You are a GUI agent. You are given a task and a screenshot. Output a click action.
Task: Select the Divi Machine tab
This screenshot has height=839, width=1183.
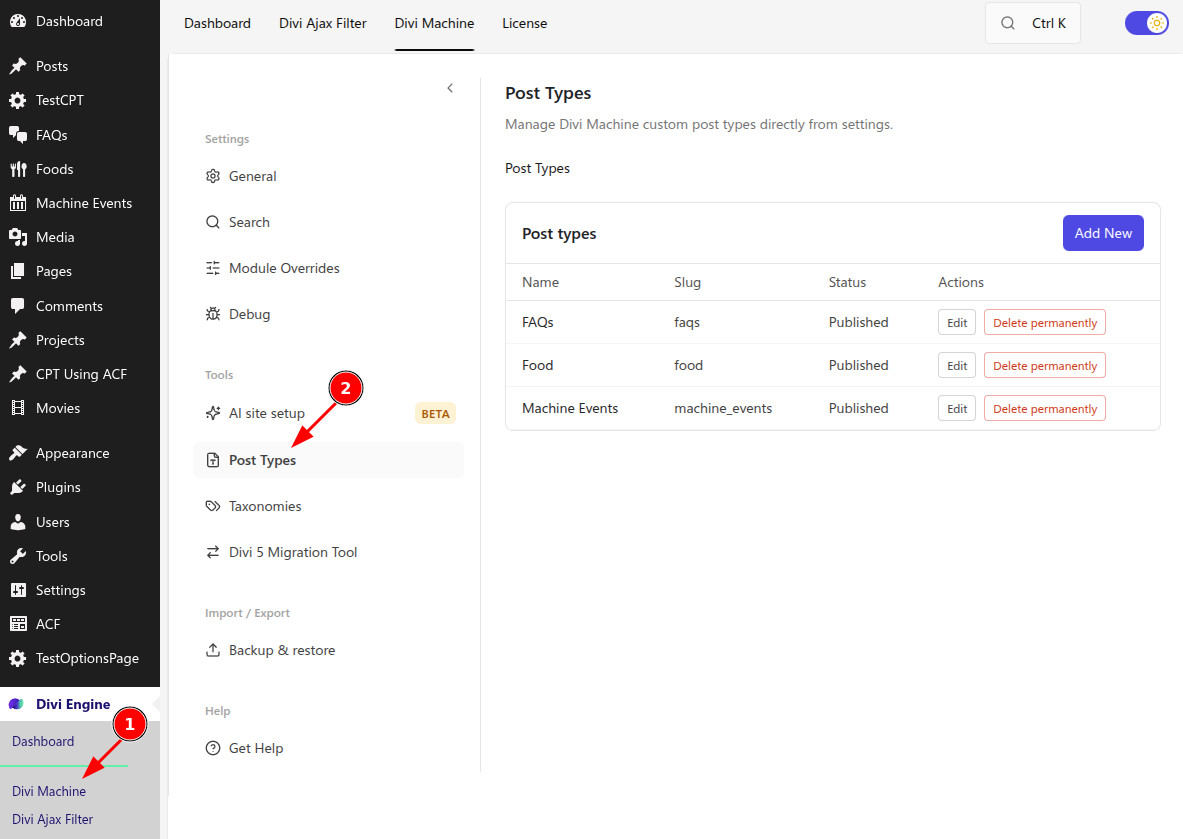coord(435,23)
